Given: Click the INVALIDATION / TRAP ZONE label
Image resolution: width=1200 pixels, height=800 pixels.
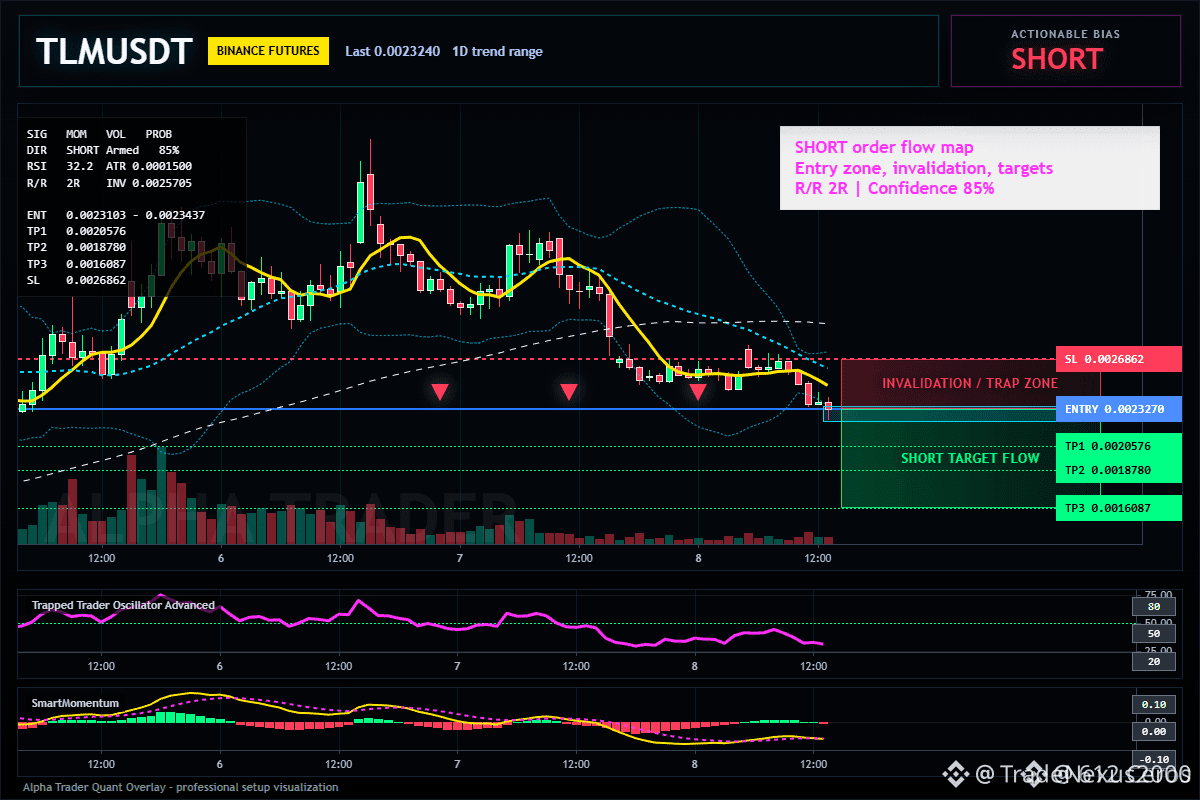Looking at the screenshot, I should click(x=969, y=383).
